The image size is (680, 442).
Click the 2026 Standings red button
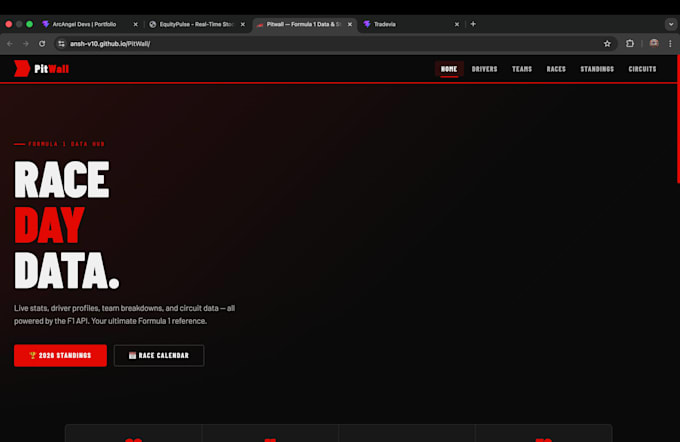60,355
